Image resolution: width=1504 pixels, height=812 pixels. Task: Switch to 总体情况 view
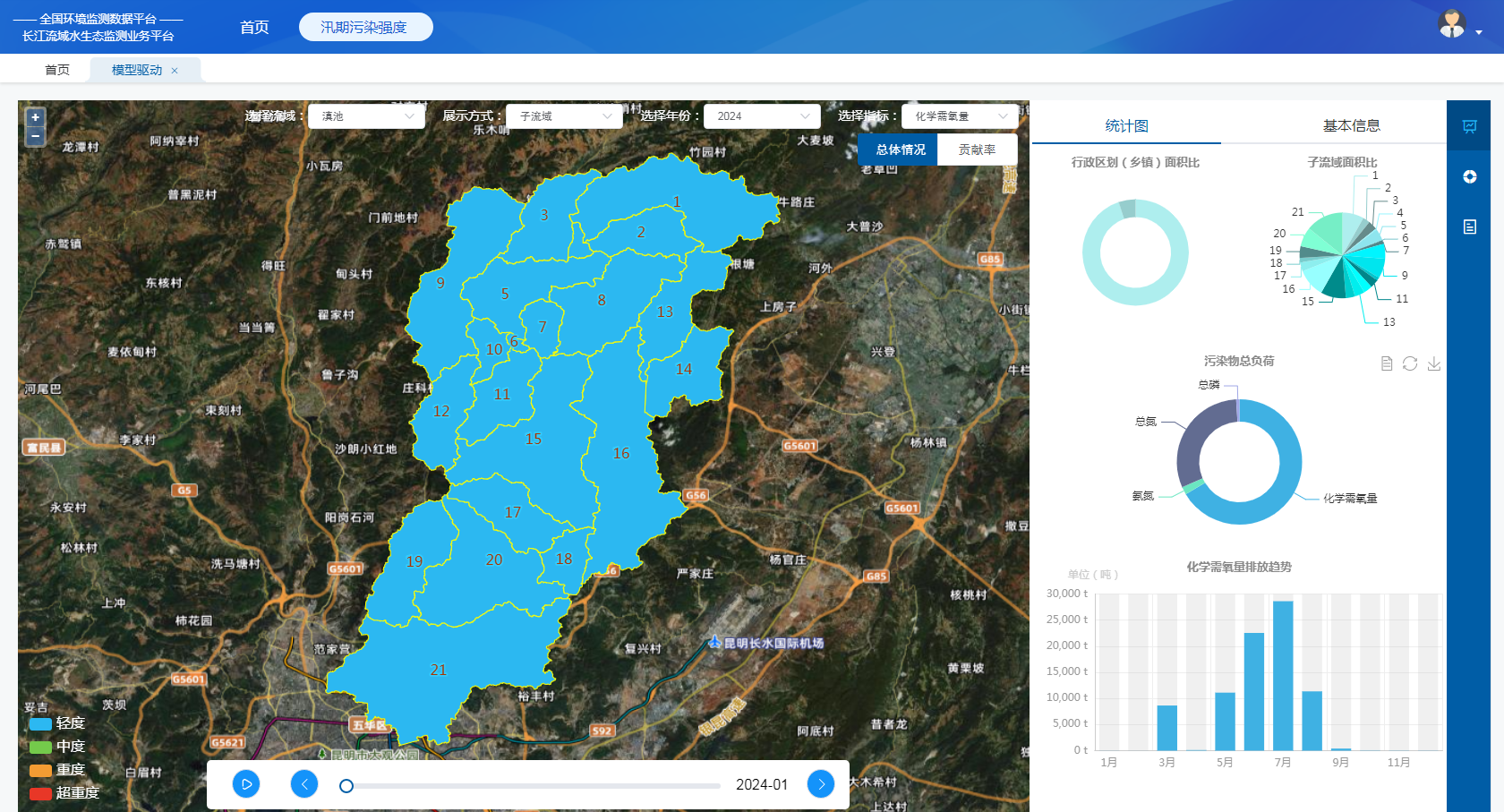click(900, 150)
